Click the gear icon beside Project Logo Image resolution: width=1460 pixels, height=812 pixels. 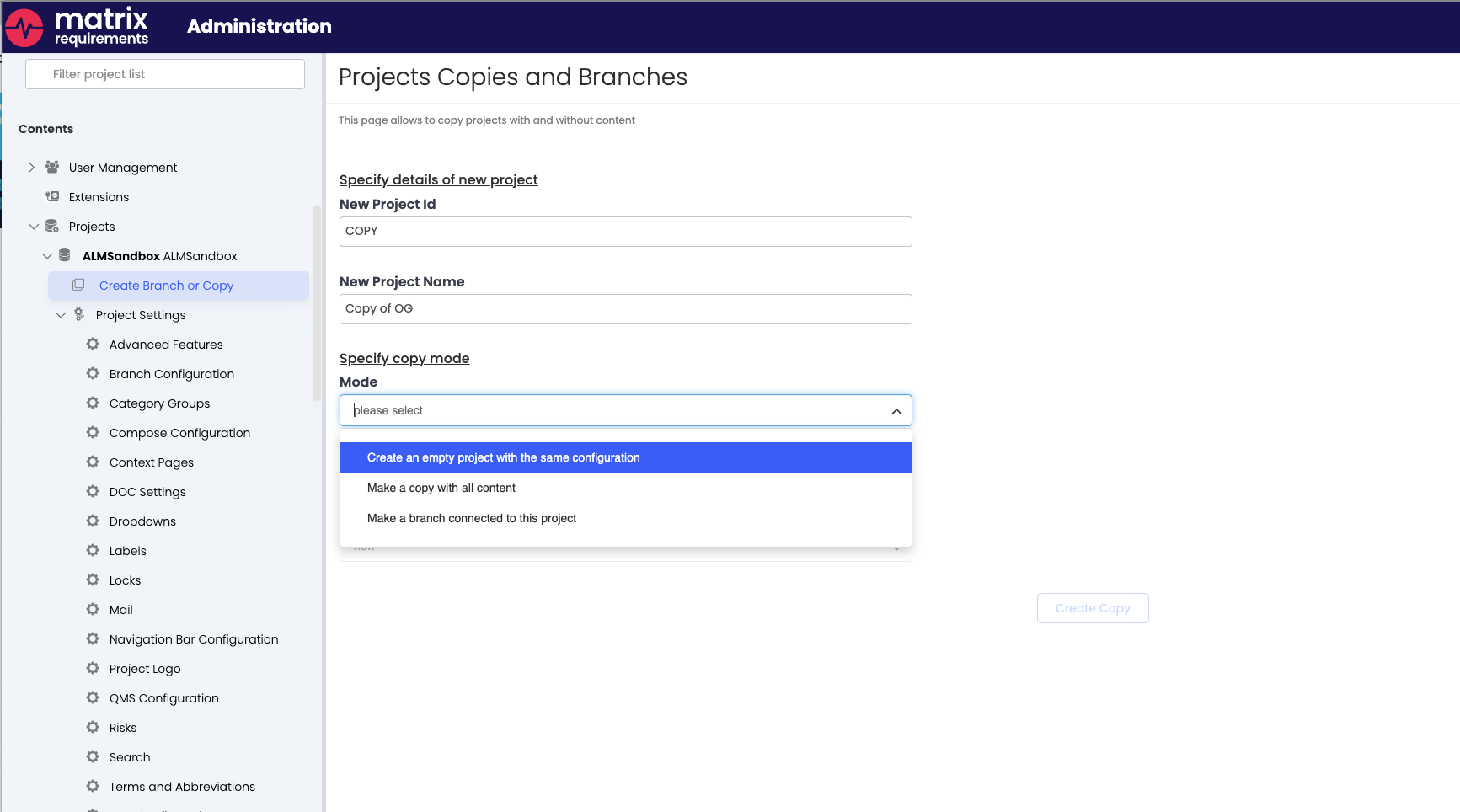93,668
